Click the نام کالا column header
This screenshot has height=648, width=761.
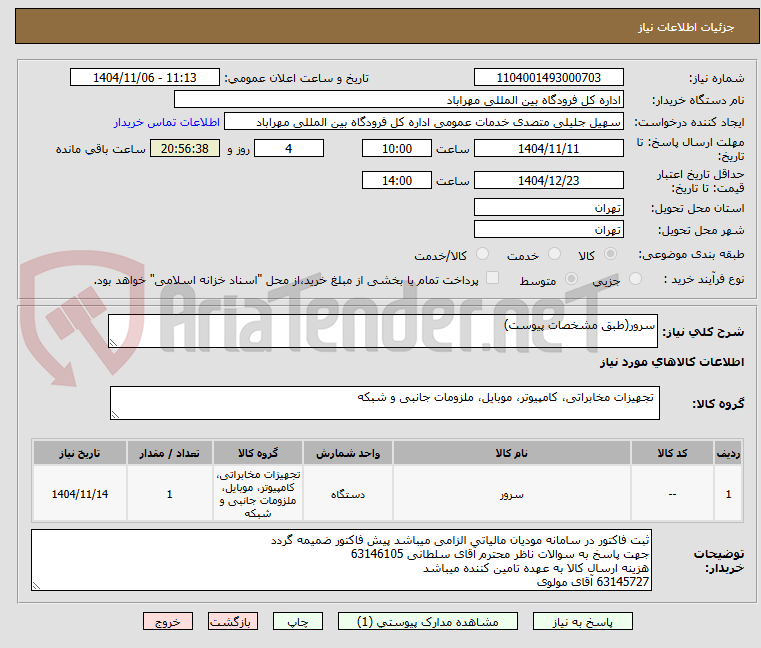512,453
